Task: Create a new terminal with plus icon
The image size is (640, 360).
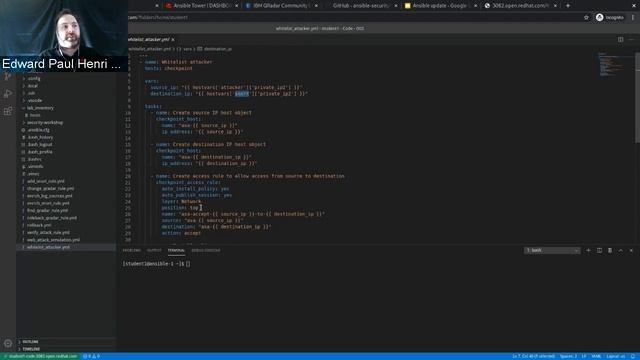Action: [588, 250]
